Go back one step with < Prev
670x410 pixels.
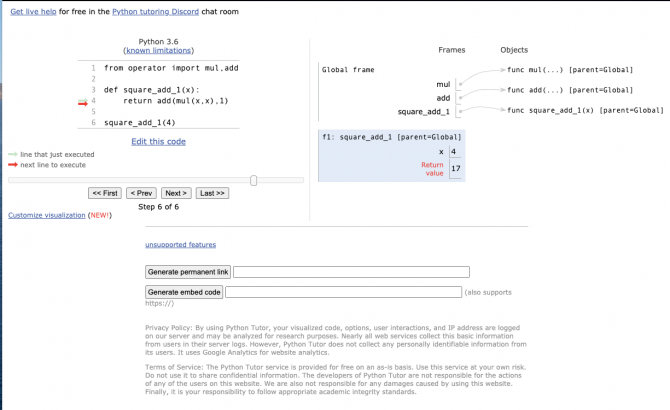[141, 192]
